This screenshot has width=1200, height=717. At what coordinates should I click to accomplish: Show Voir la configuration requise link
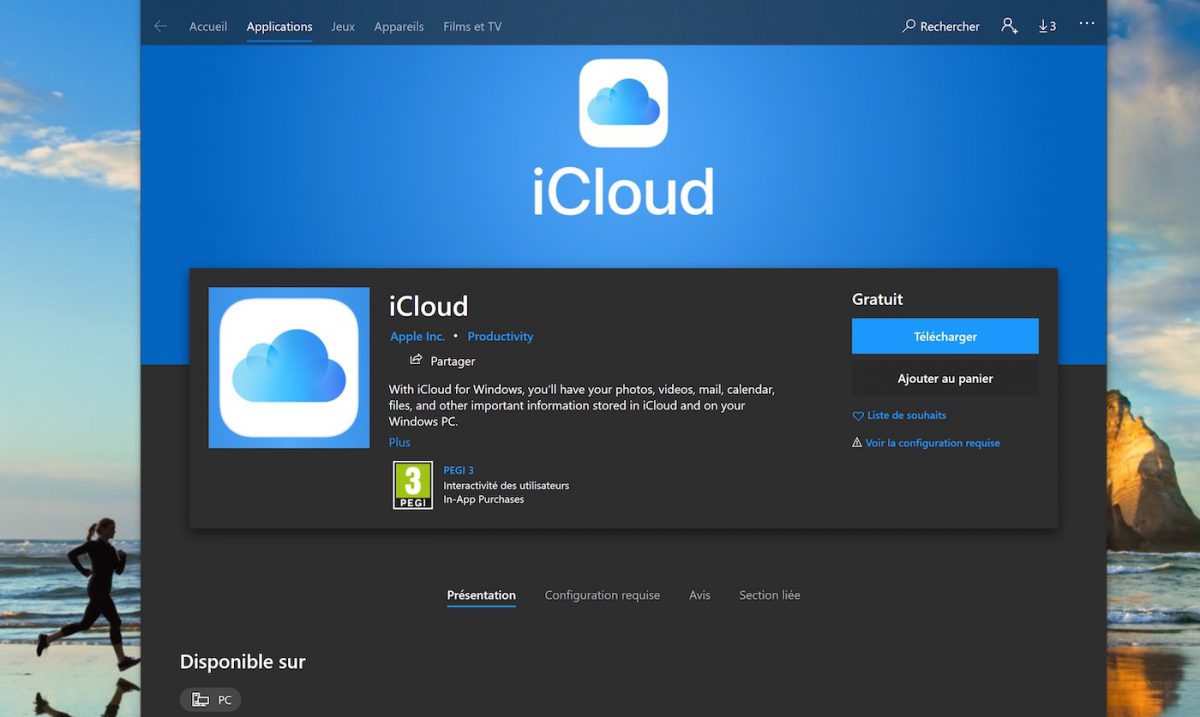932,443
